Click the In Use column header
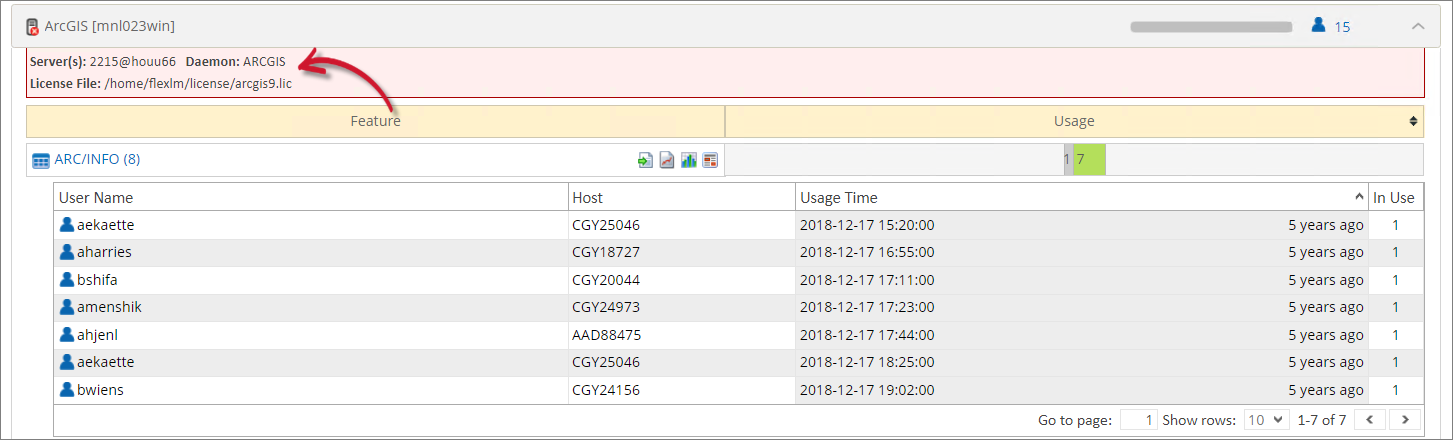This screenshot has height=440, width=1453. tap(1395, 197)
